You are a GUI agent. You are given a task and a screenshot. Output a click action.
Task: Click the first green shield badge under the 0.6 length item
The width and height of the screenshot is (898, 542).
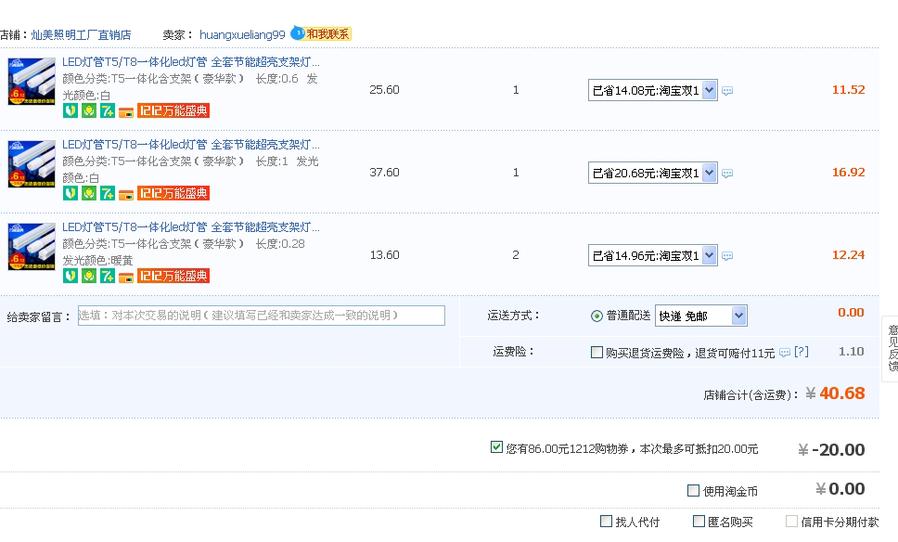(x=70, y=110)
